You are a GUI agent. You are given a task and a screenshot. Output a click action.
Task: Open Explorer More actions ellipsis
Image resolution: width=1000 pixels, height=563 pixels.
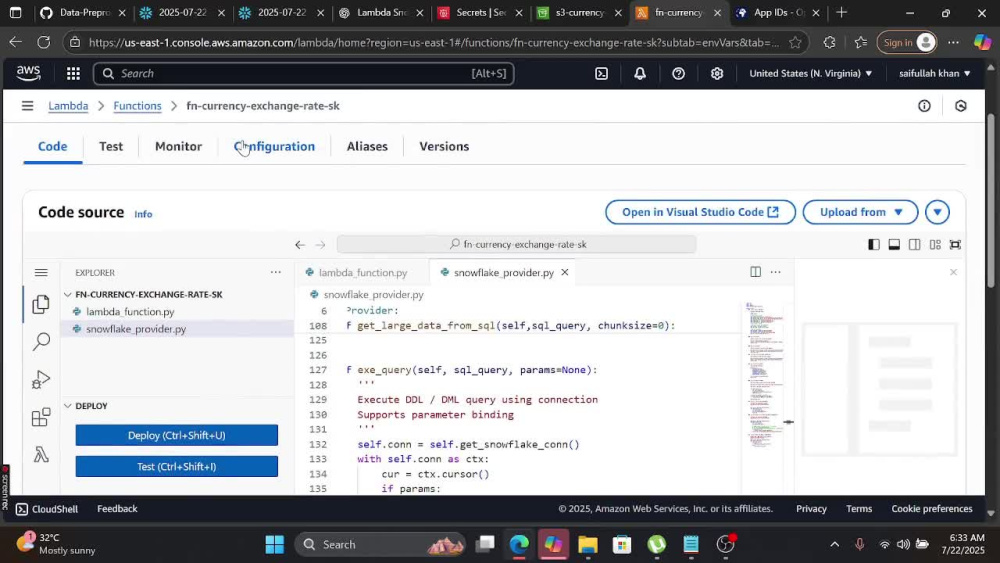point(276,272)
